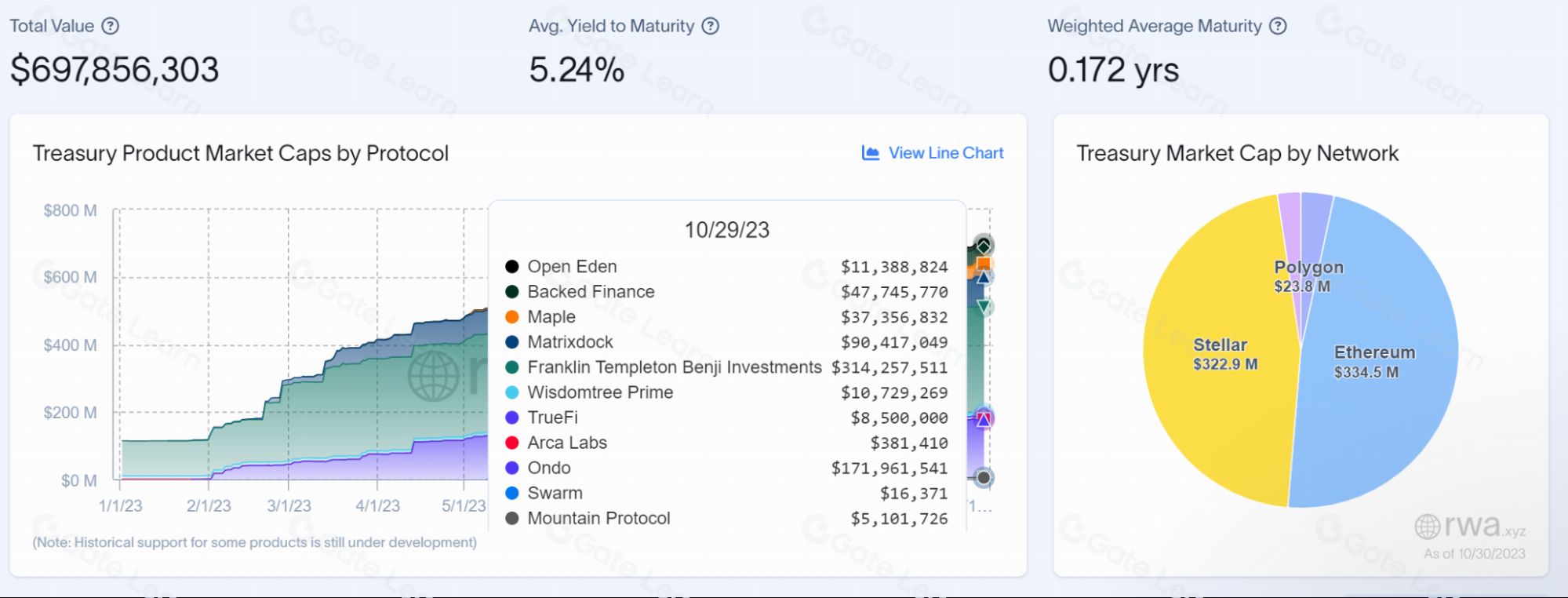Screen dimensions: 1568x598
Task: Click the orange Maple legend dot
Action: coord(512,317)
